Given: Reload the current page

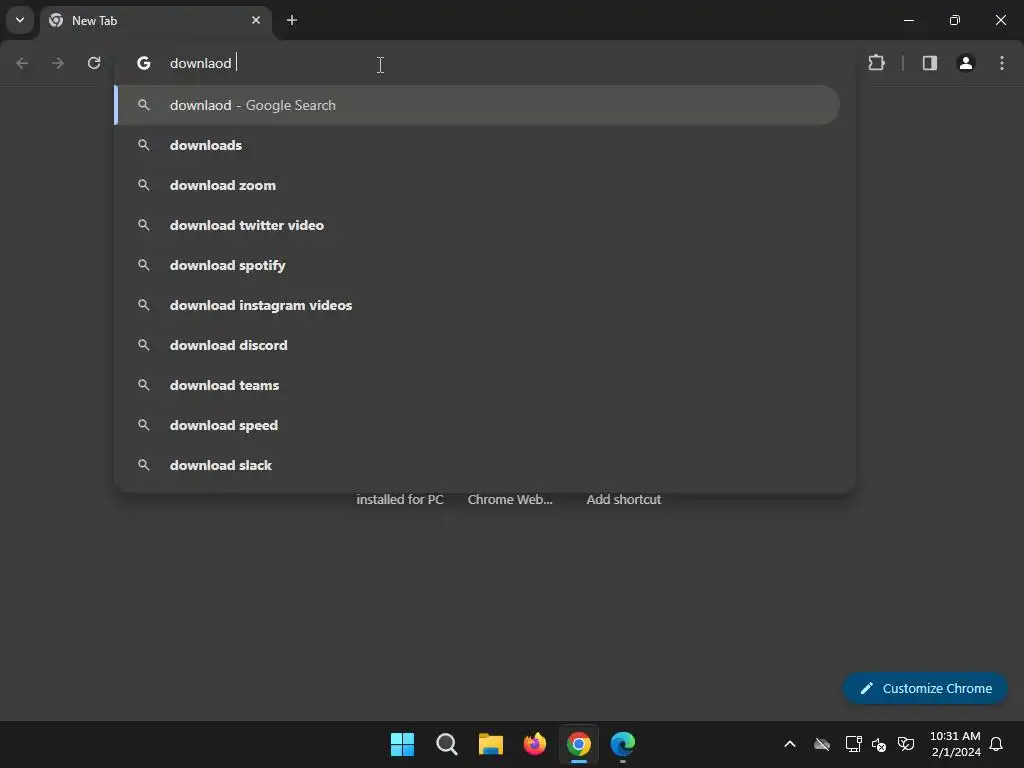Looking at the screenshot, I should coord(94,63).
